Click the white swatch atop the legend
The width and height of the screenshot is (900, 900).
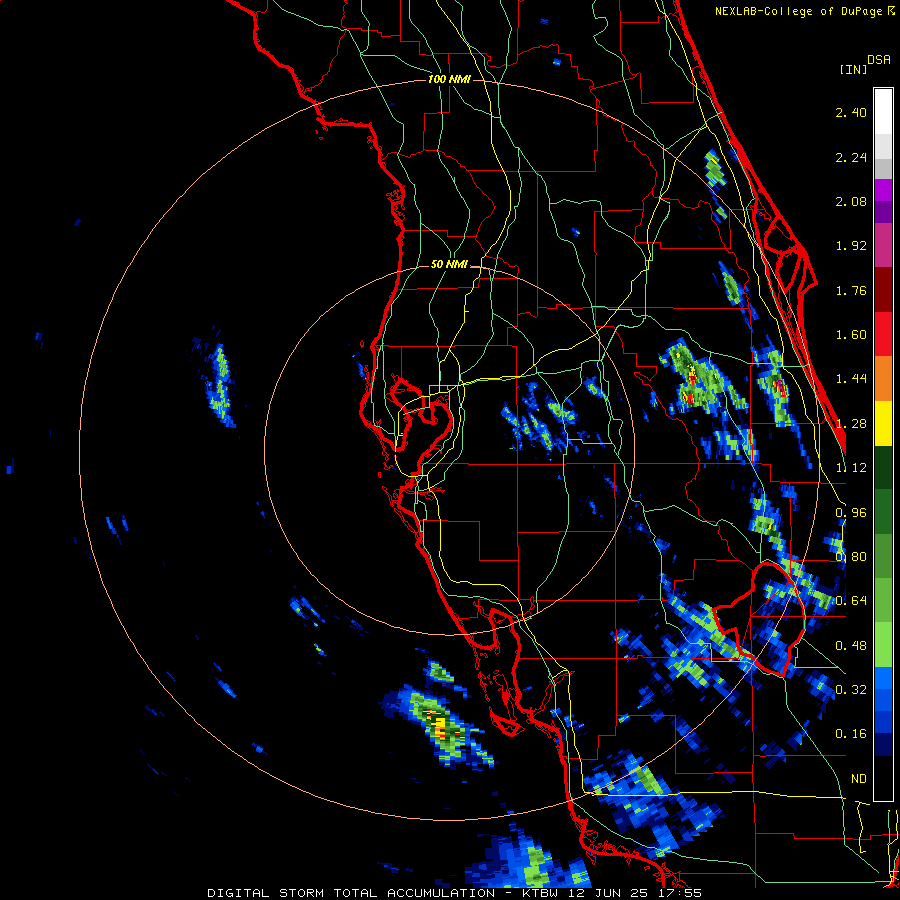coord(883,111)
